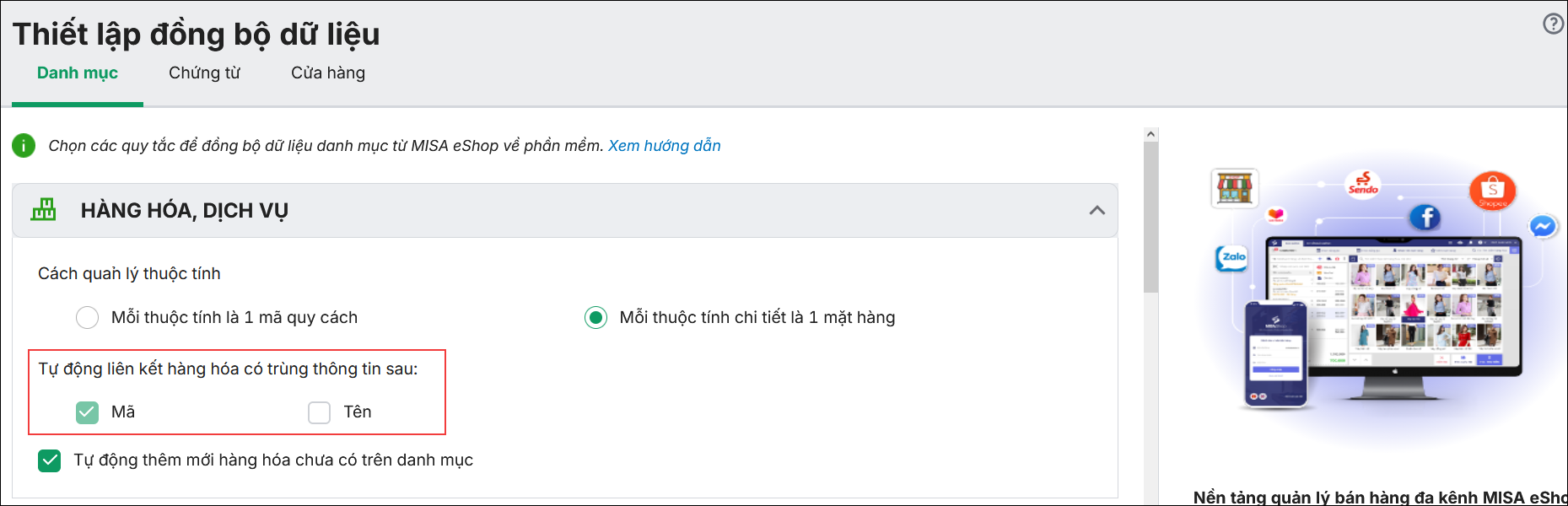
Task: Open the Danh mục tab
Action: [78, 73]
